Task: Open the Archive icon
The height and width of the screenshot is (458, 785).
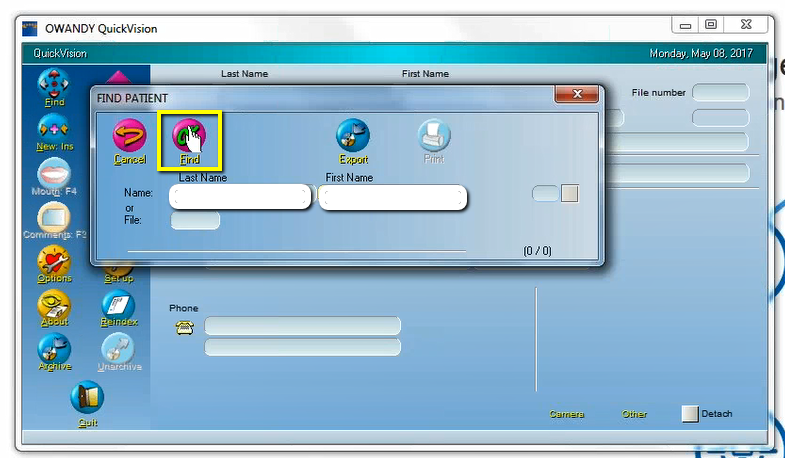Action: (x=54, y=352)
